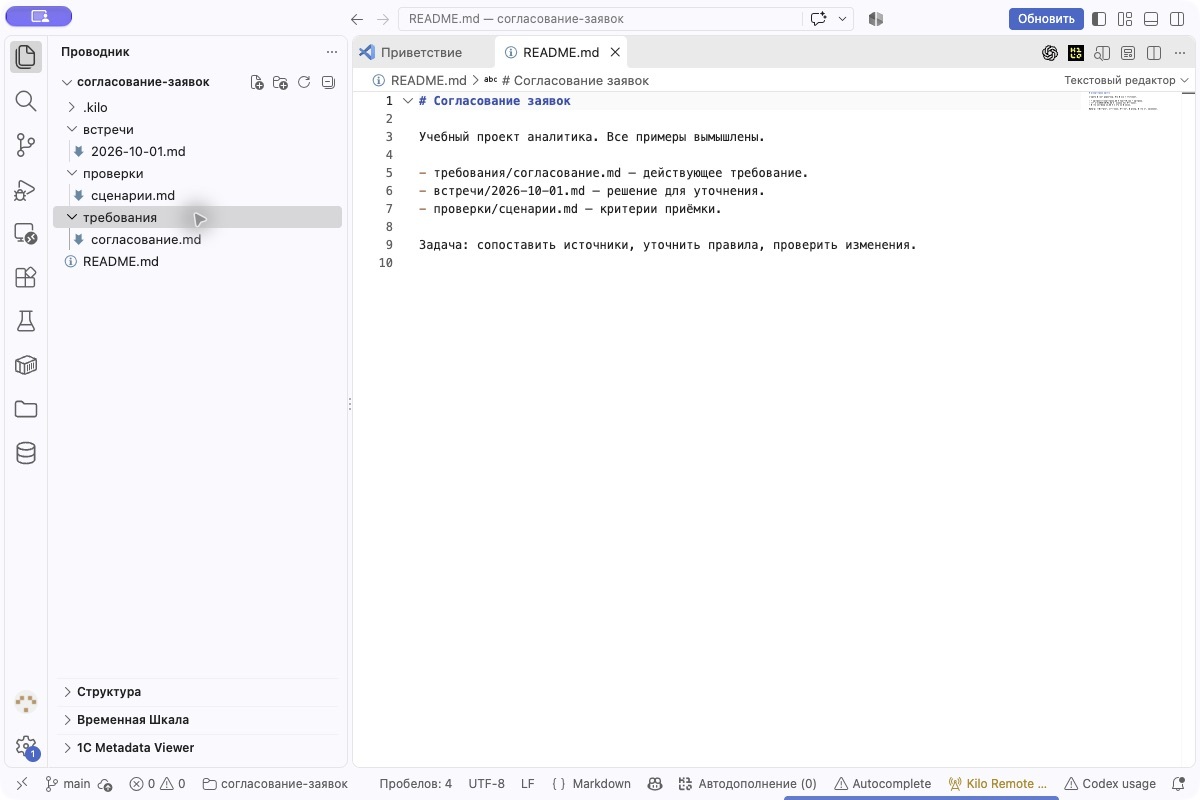Select the README.md editor tab
Image resolution: width=1200 pixels, height=800 pixels.
(561, 52)
